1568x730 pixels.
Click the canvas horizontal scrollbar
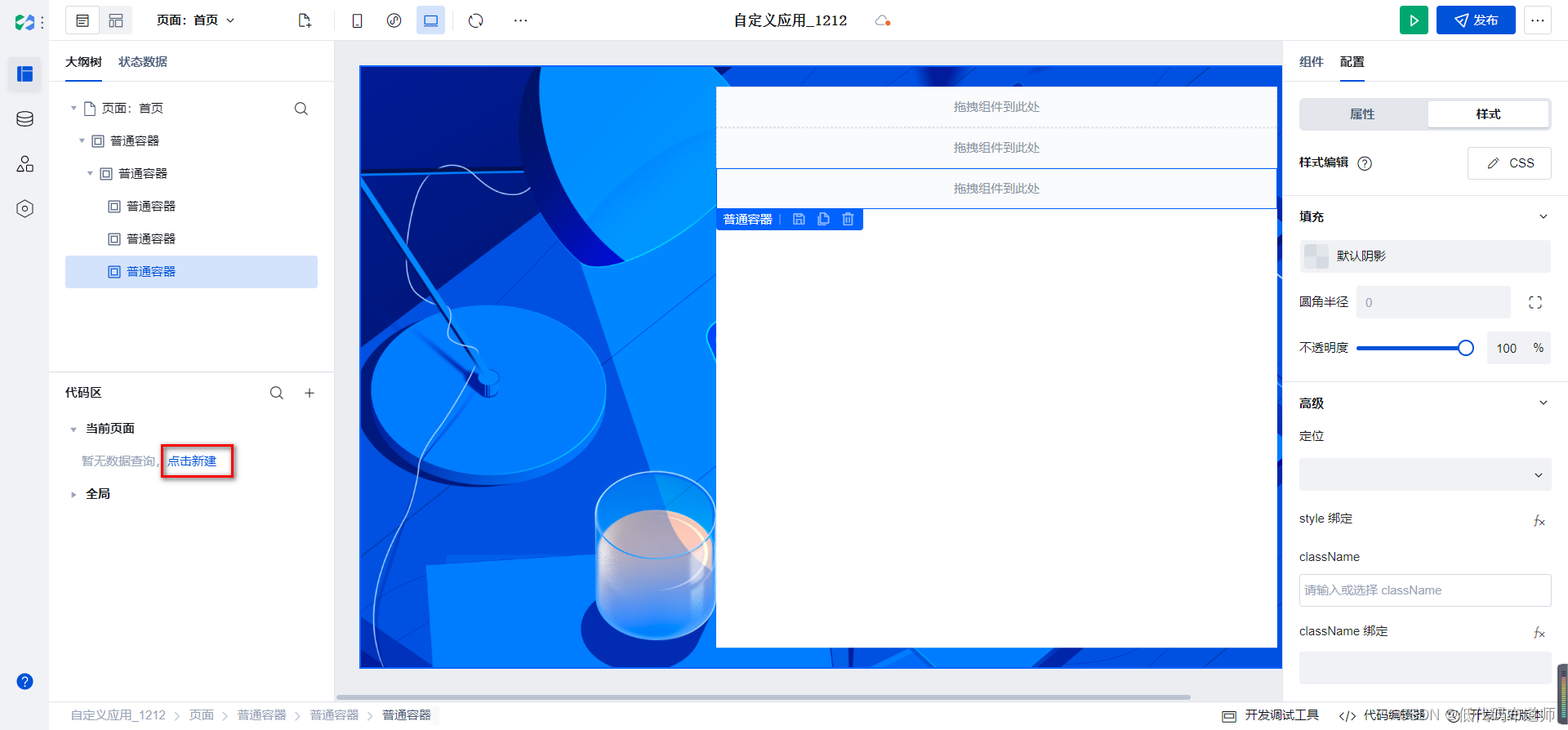point(763,697)
